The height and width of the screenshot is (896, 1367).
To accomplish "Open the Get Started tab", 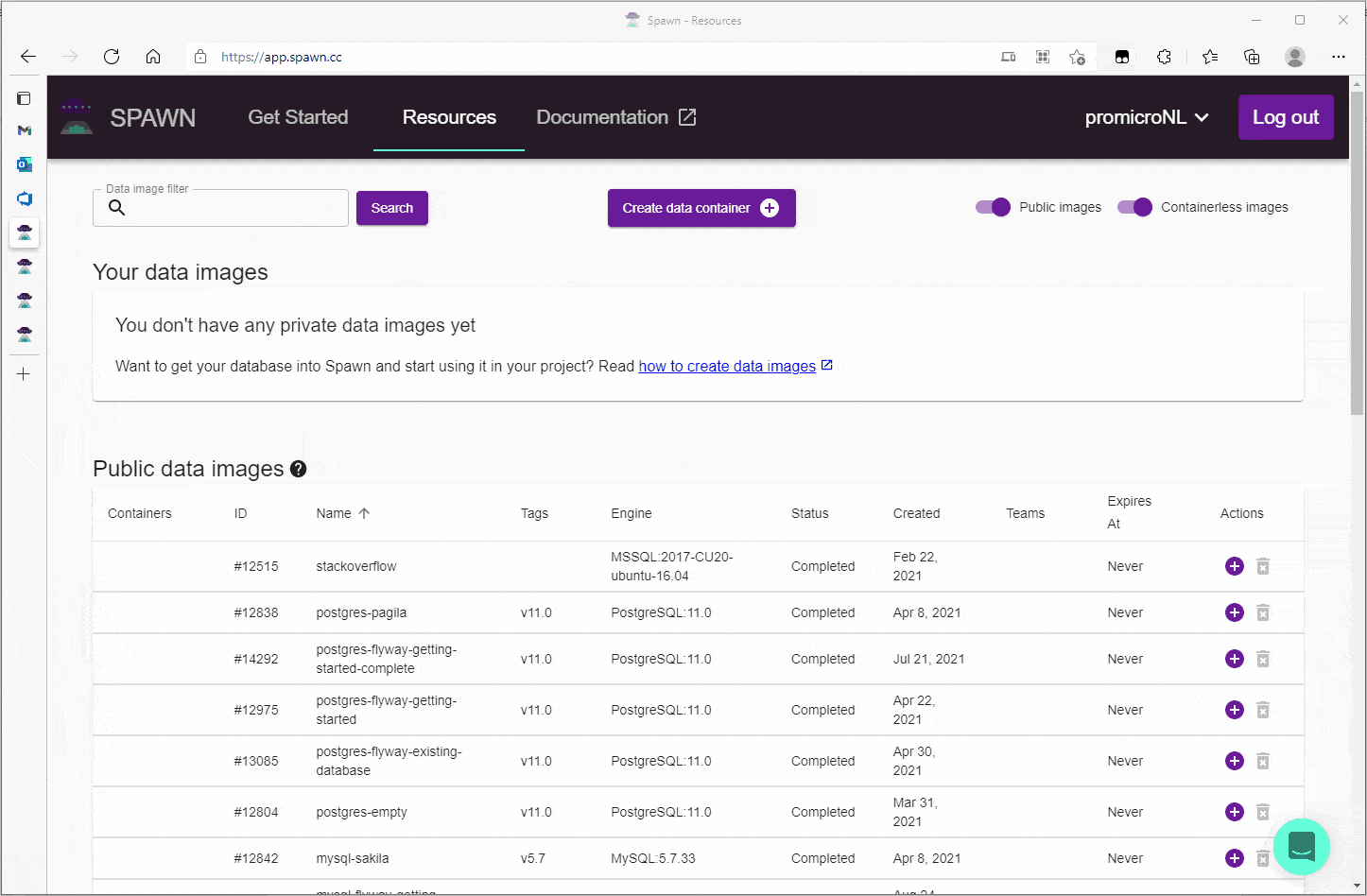I will (298, 117).
